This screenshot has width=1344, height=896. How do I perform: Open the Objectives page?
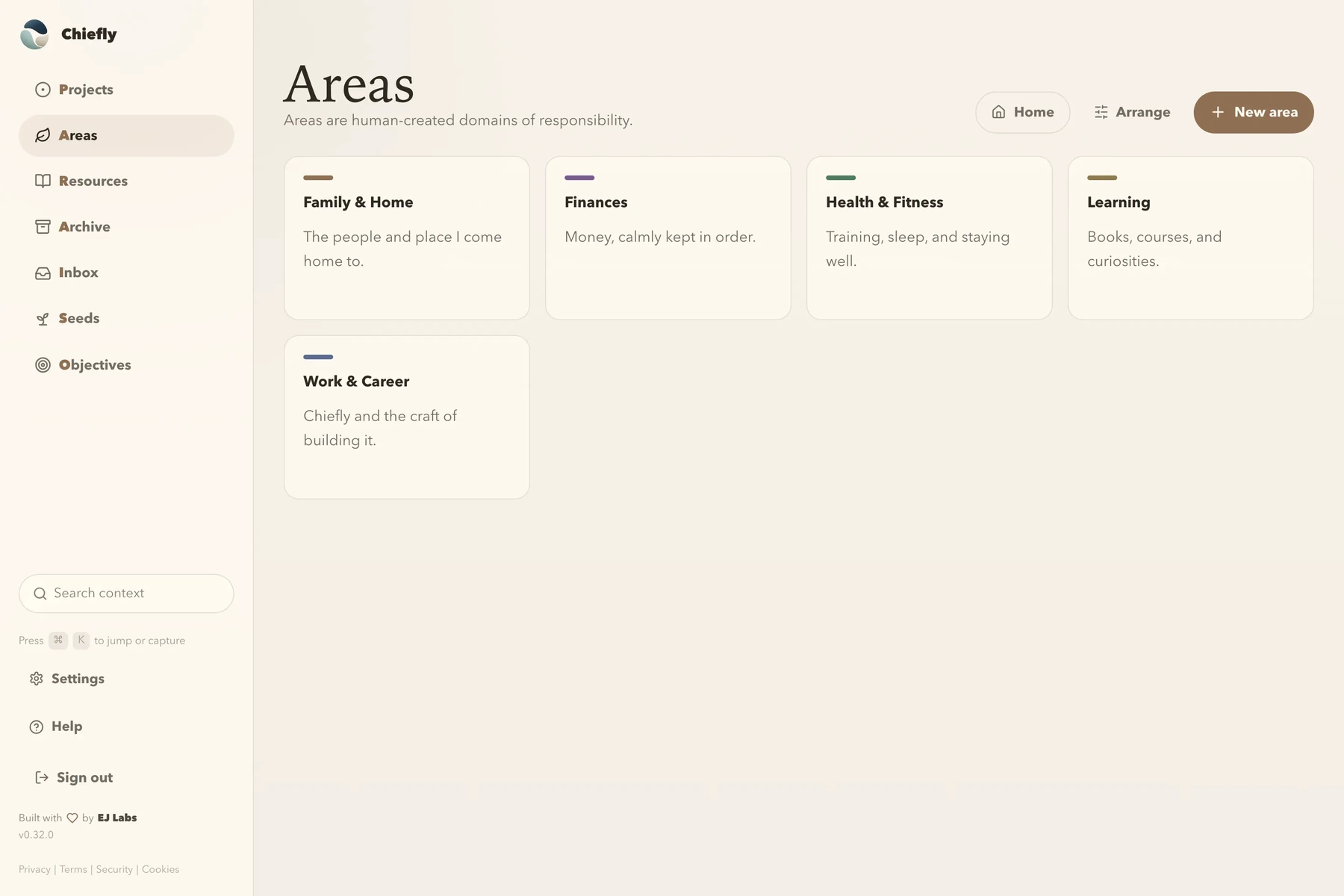tap(126, 365)
